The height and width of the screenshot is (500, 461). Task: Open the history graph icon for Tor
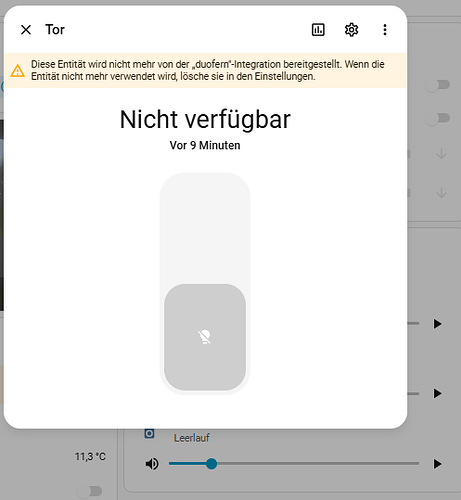(x=318, y=30)
